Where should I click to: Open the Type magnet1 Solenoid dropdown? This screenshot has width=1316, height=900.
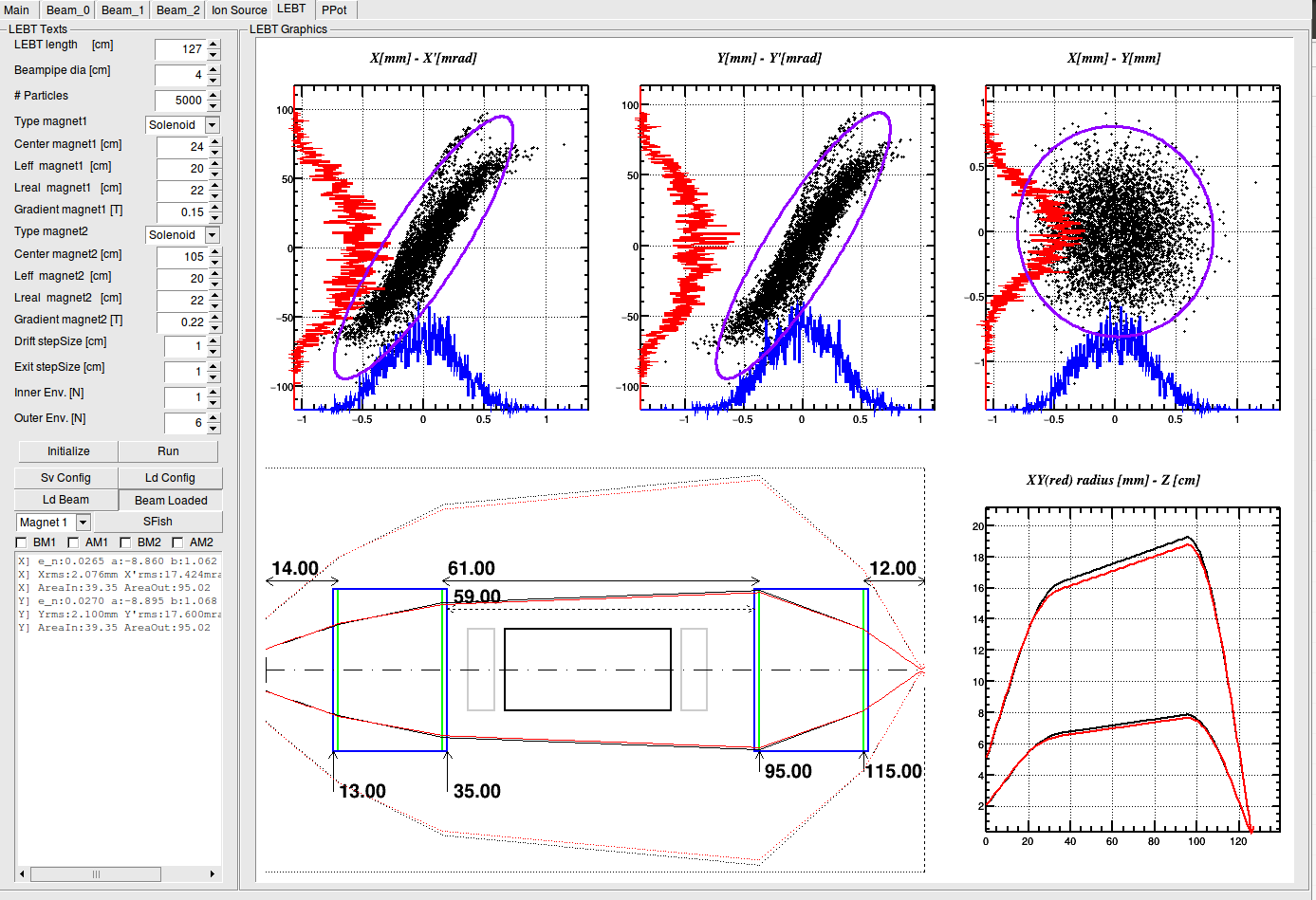tap(212, 125)
